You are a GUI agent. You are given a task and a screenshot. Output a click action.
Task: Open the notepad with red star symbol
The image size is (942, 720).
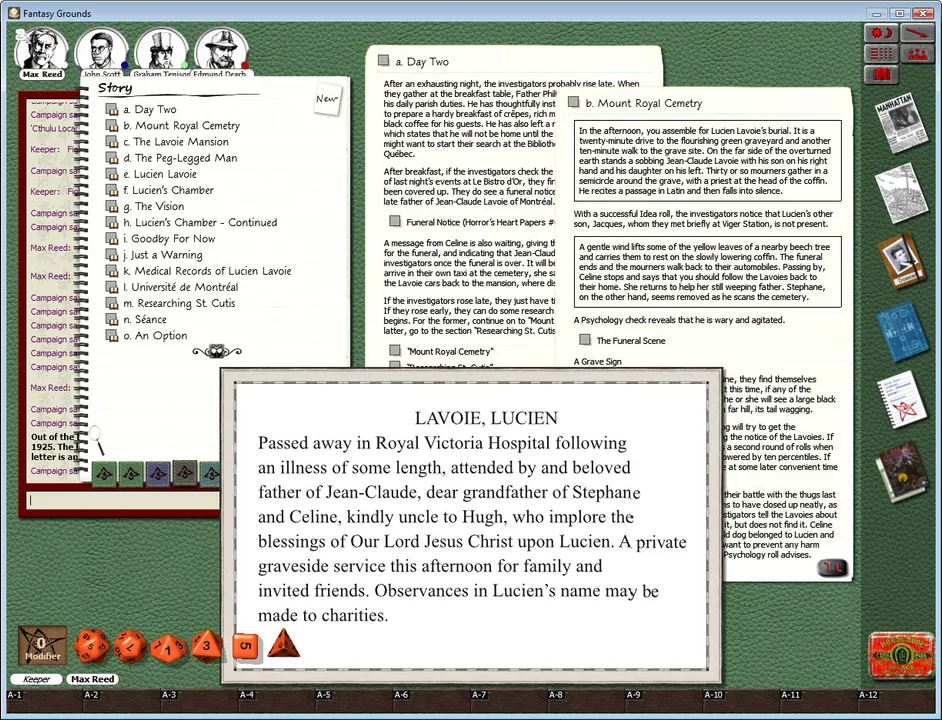pos(901,400)
